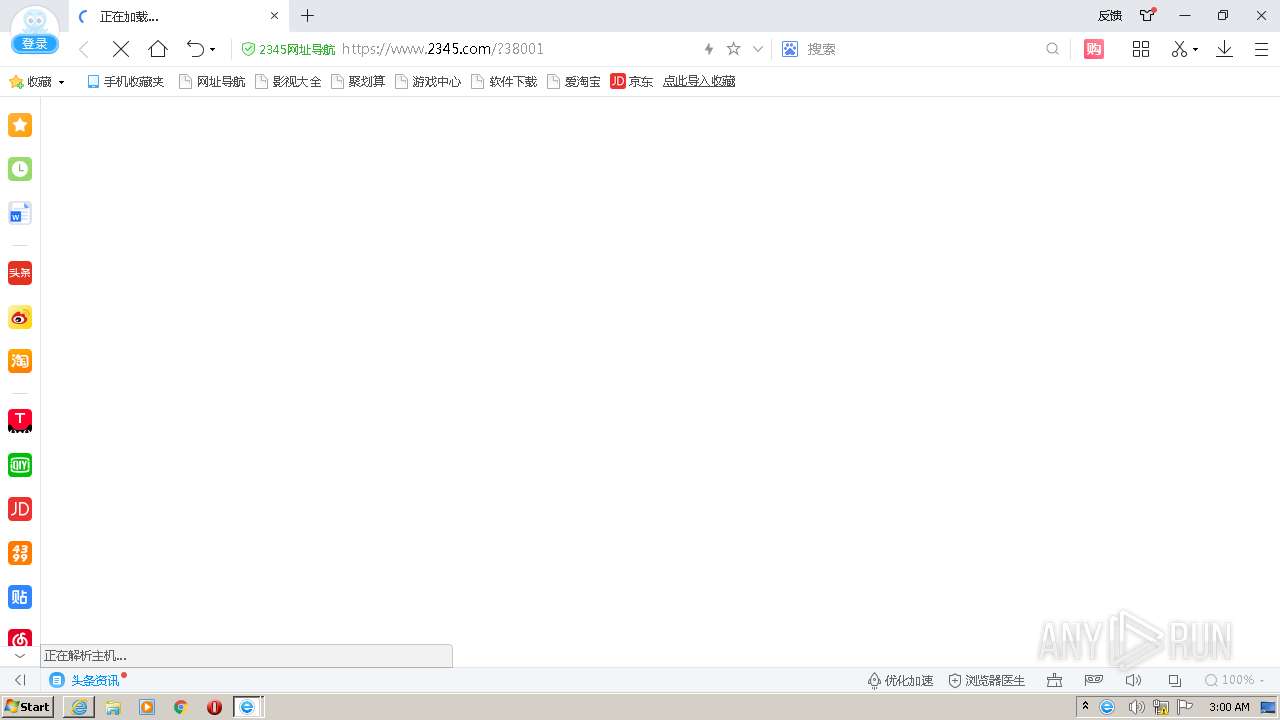The width and height of the screenshot is (1280, 720).
Task: Click the 优化加速 optimize button
Action: (x=900, y=680)
